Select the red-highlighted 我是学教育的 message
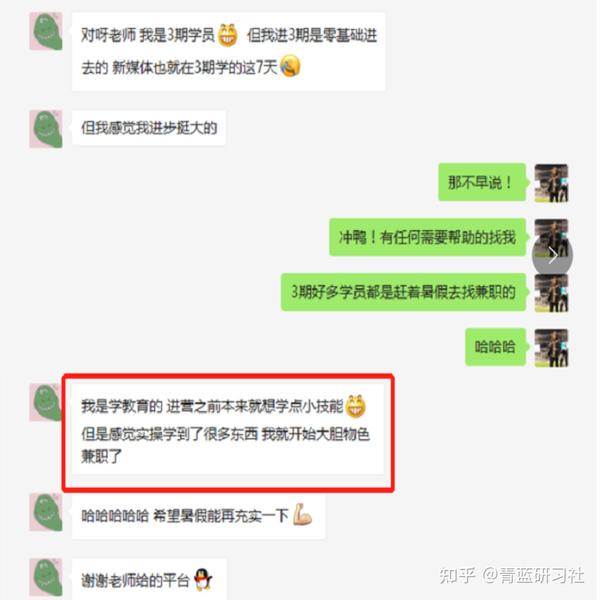Viewport: 600px width, 600px height. [x=228, y=430]
